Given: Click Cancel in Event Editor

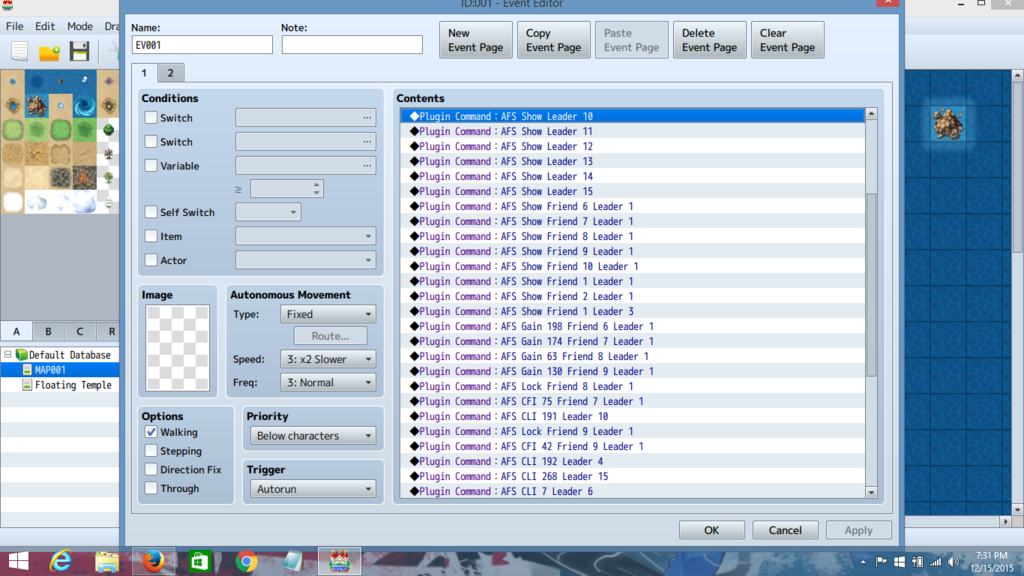Looking at the screenshot, I should coord(785,530).
